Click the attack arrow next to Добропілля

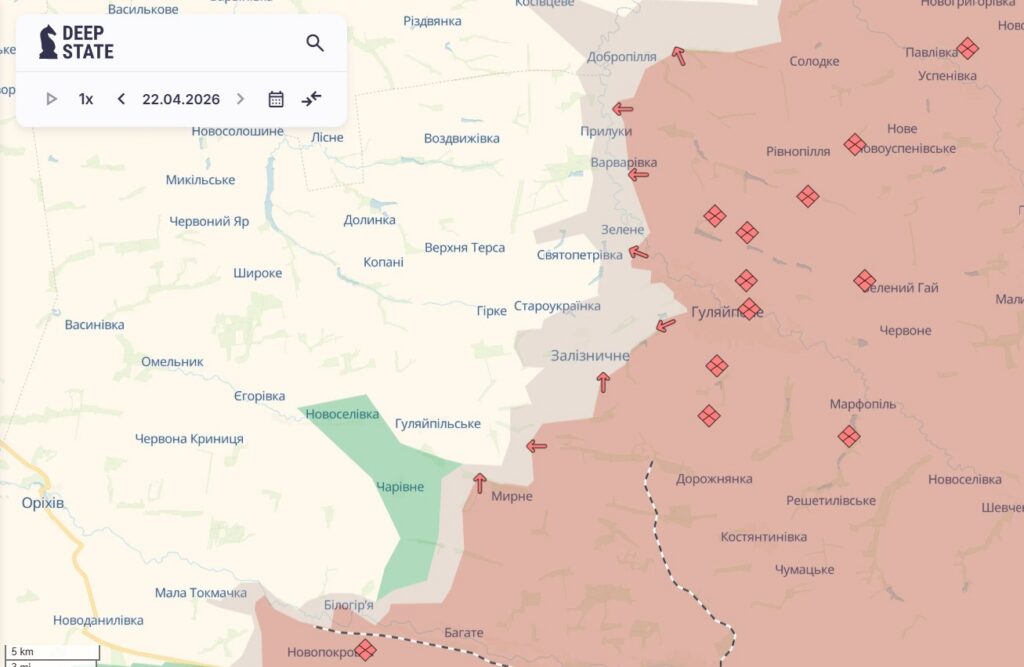[679, 56]
